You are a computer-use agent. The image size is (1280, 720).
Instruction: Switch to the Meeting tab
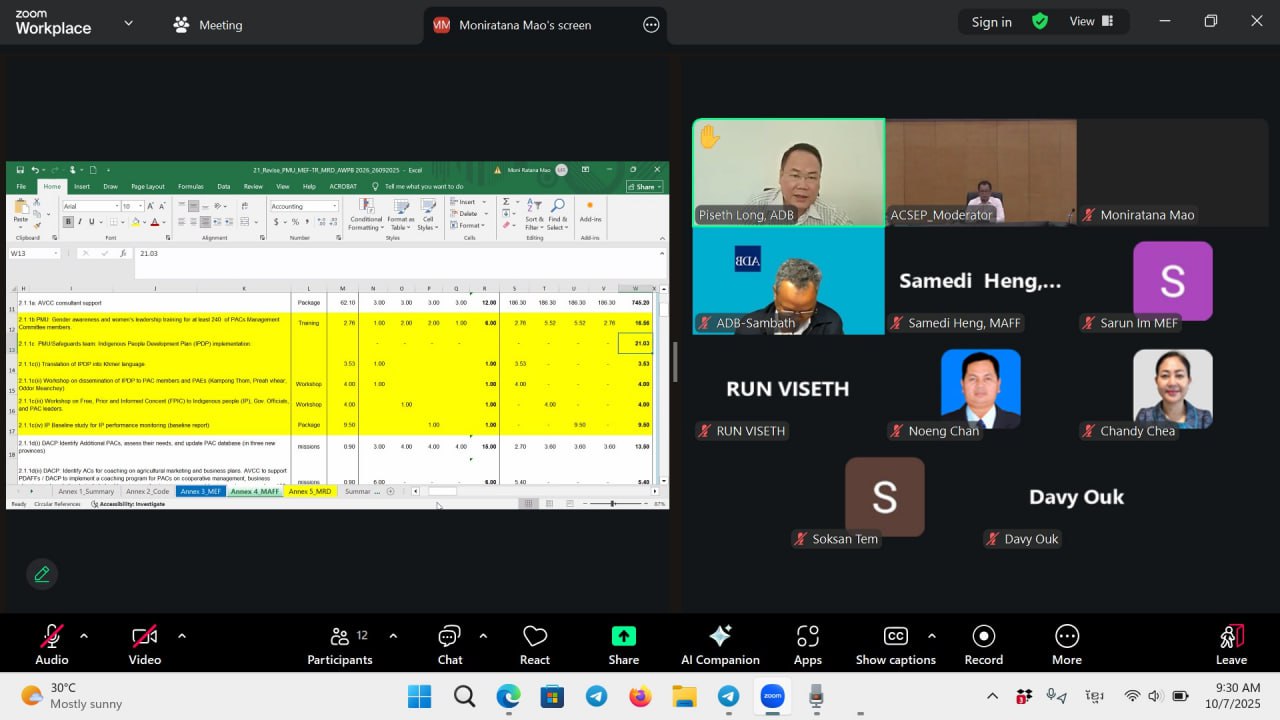click(x=208, y=25)
